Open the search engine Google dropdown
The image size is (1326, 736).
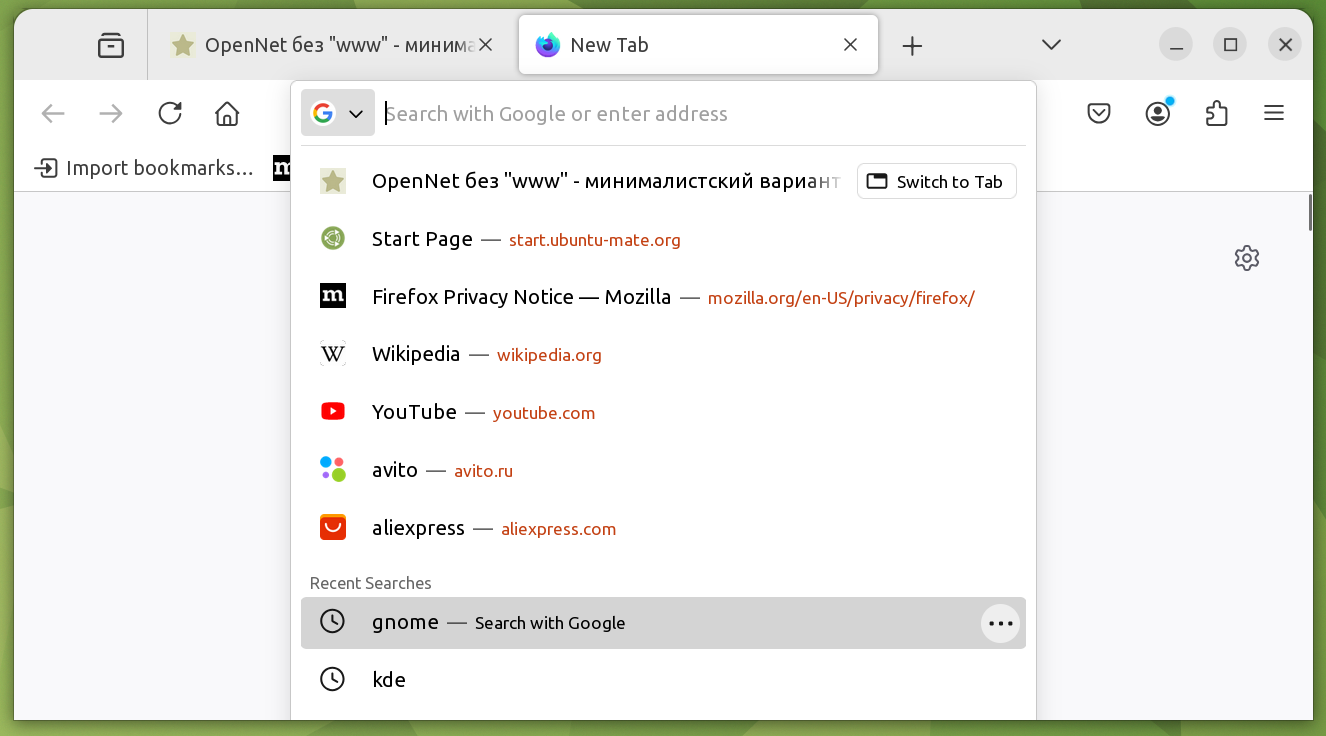pyautogui.click(x=338, y=113)
